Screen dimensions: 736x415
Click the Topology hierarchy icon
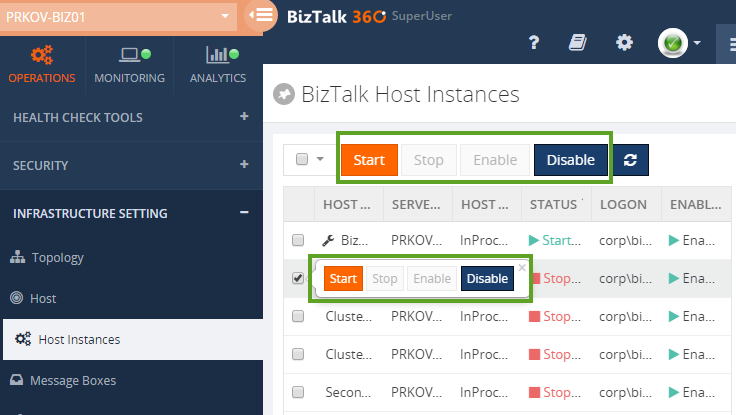(17, 257)
